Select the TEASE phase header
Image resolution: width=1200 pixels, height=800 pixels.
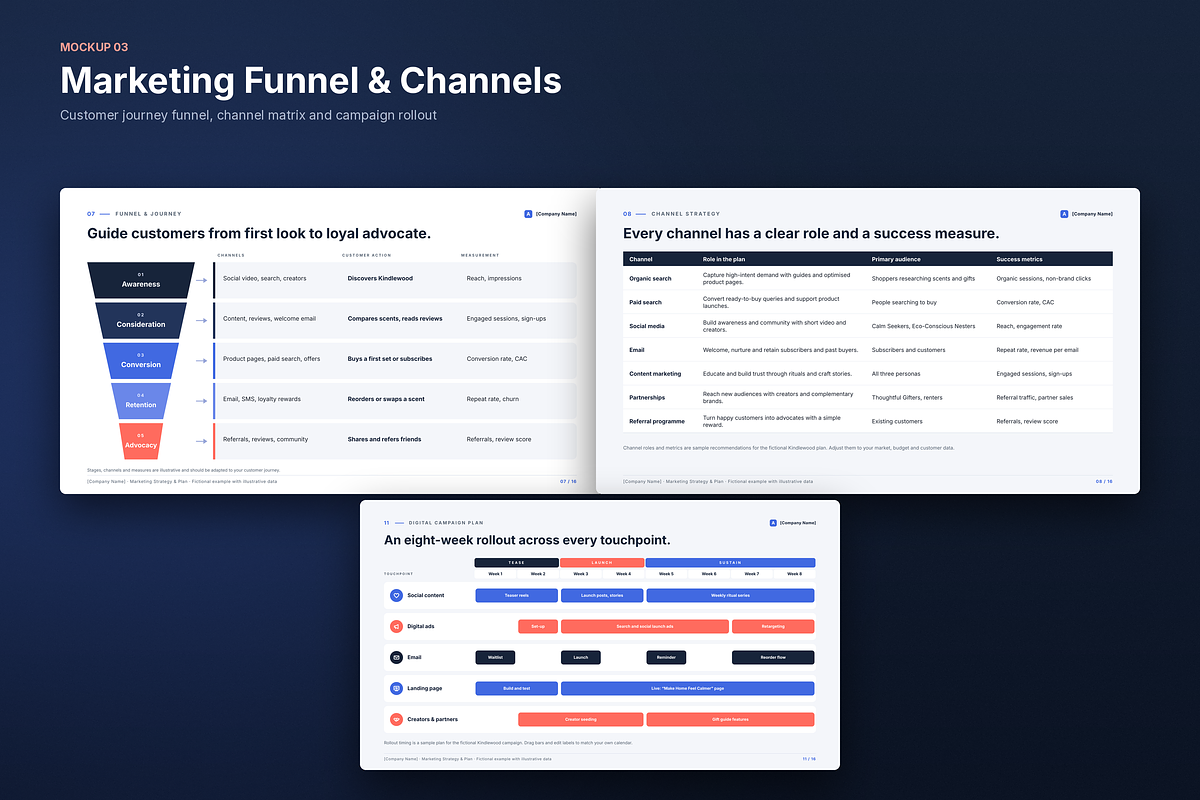click(x=516, y=562)
